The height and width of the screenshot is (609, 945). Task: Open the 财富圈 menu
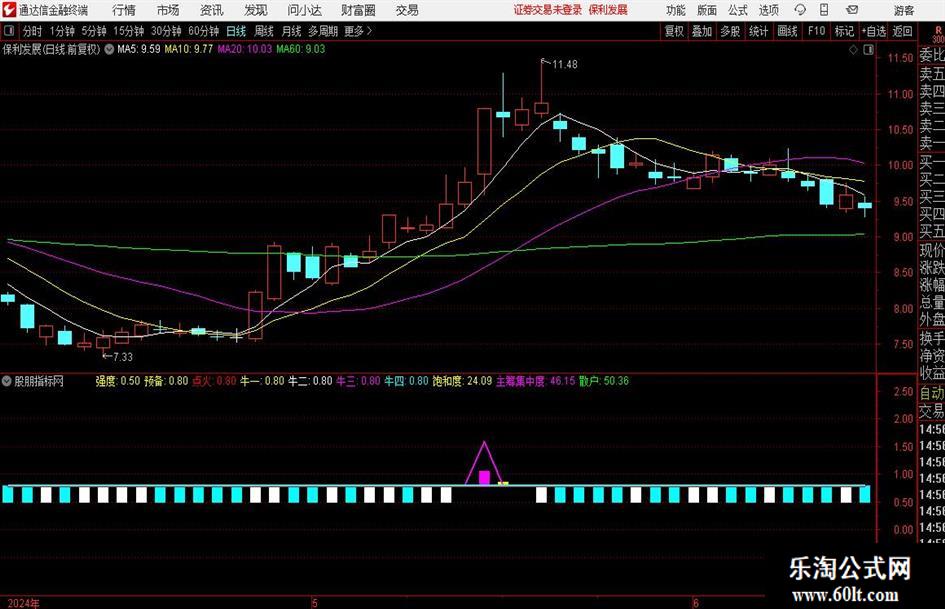coord(358,10)
